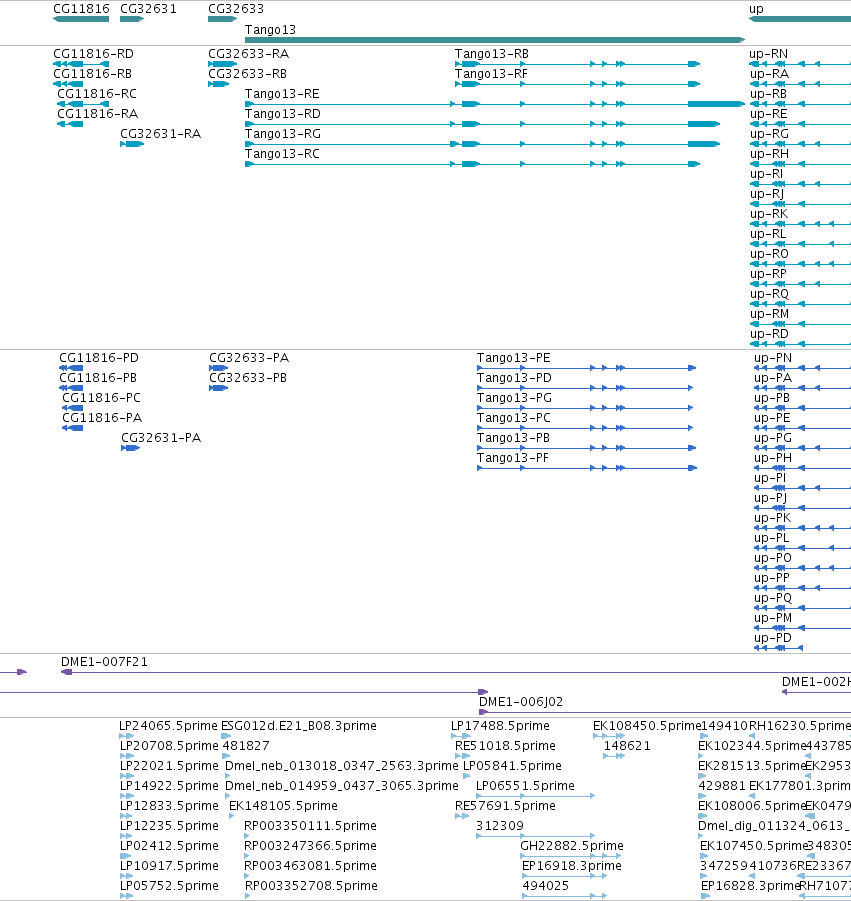Click transcript up-RQ

click(x=769, y=294)
